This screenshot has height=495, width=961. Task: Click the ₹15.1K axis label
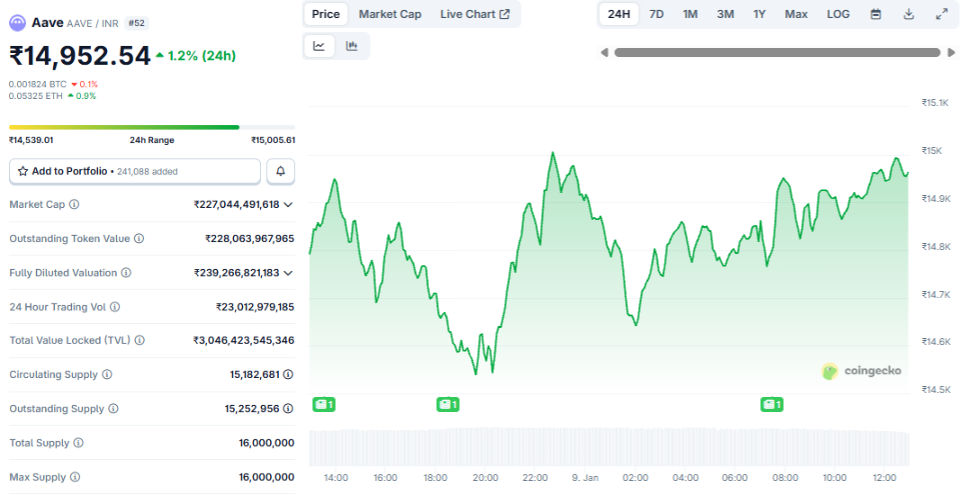click(x=935, y=102)
